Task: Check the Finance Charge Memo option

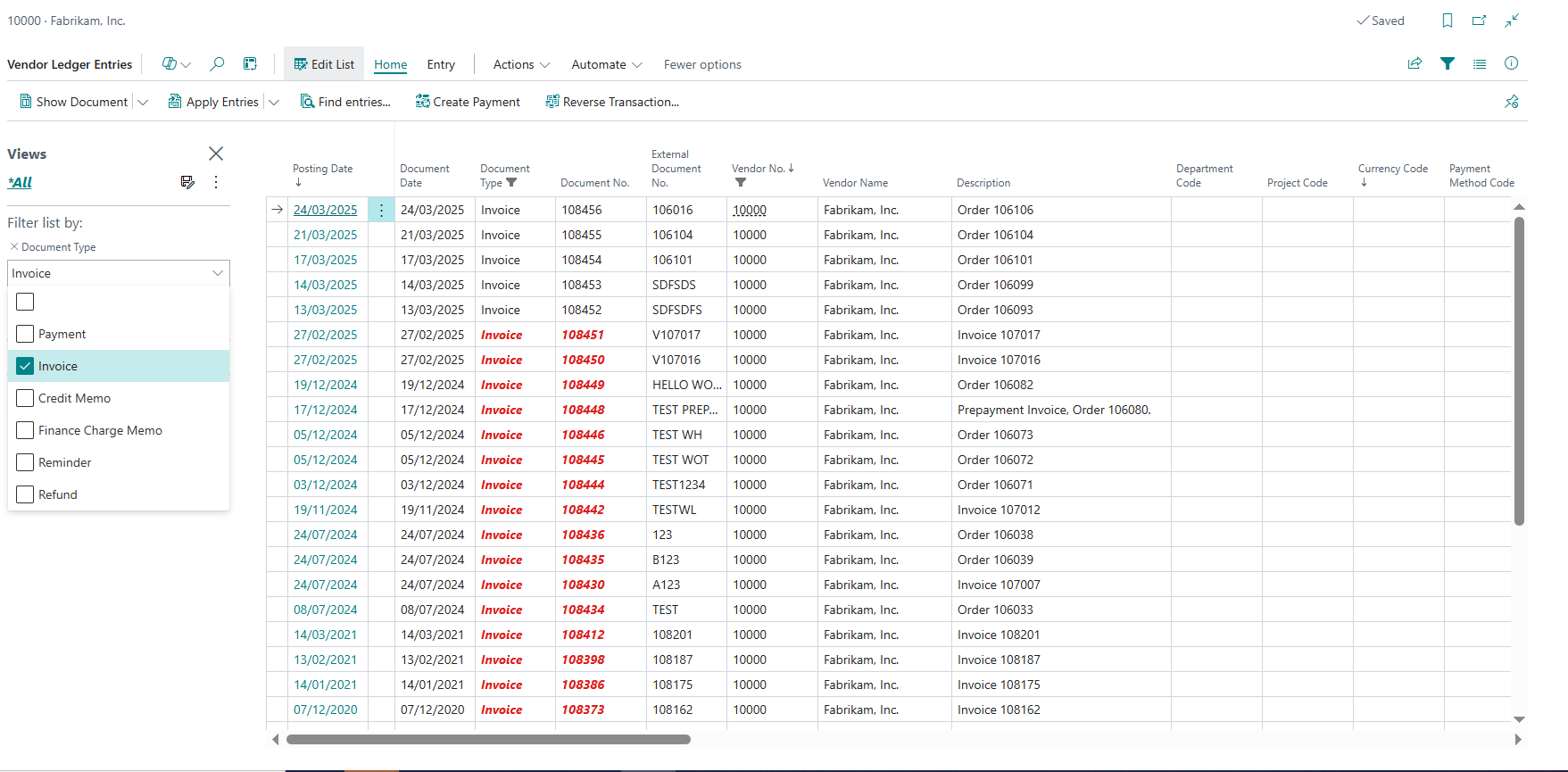Action: [25, 430]
